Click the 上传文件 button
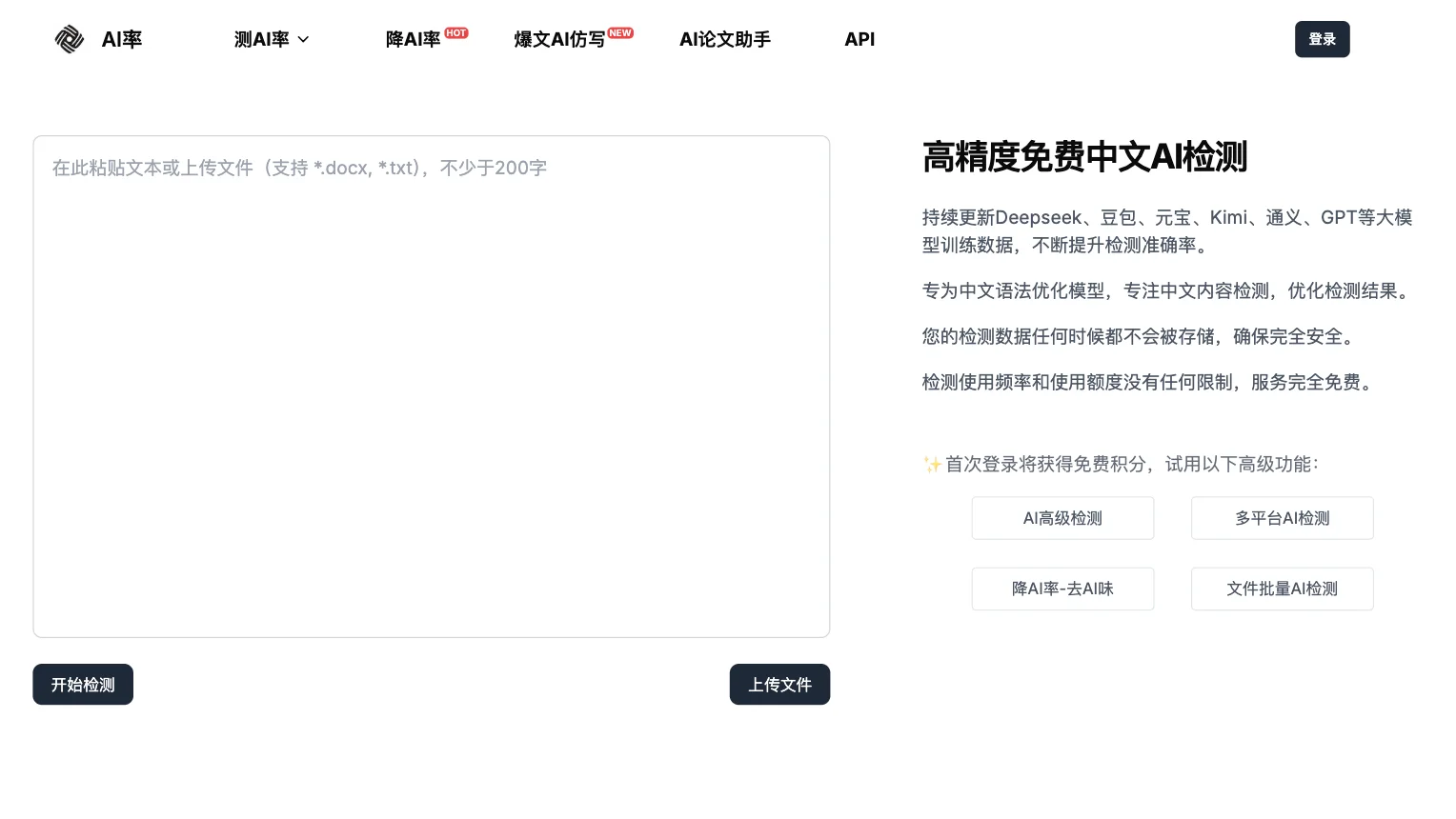Image resolution: width=1456 pixels, height=819 pixels. click(x=779, y=684)
